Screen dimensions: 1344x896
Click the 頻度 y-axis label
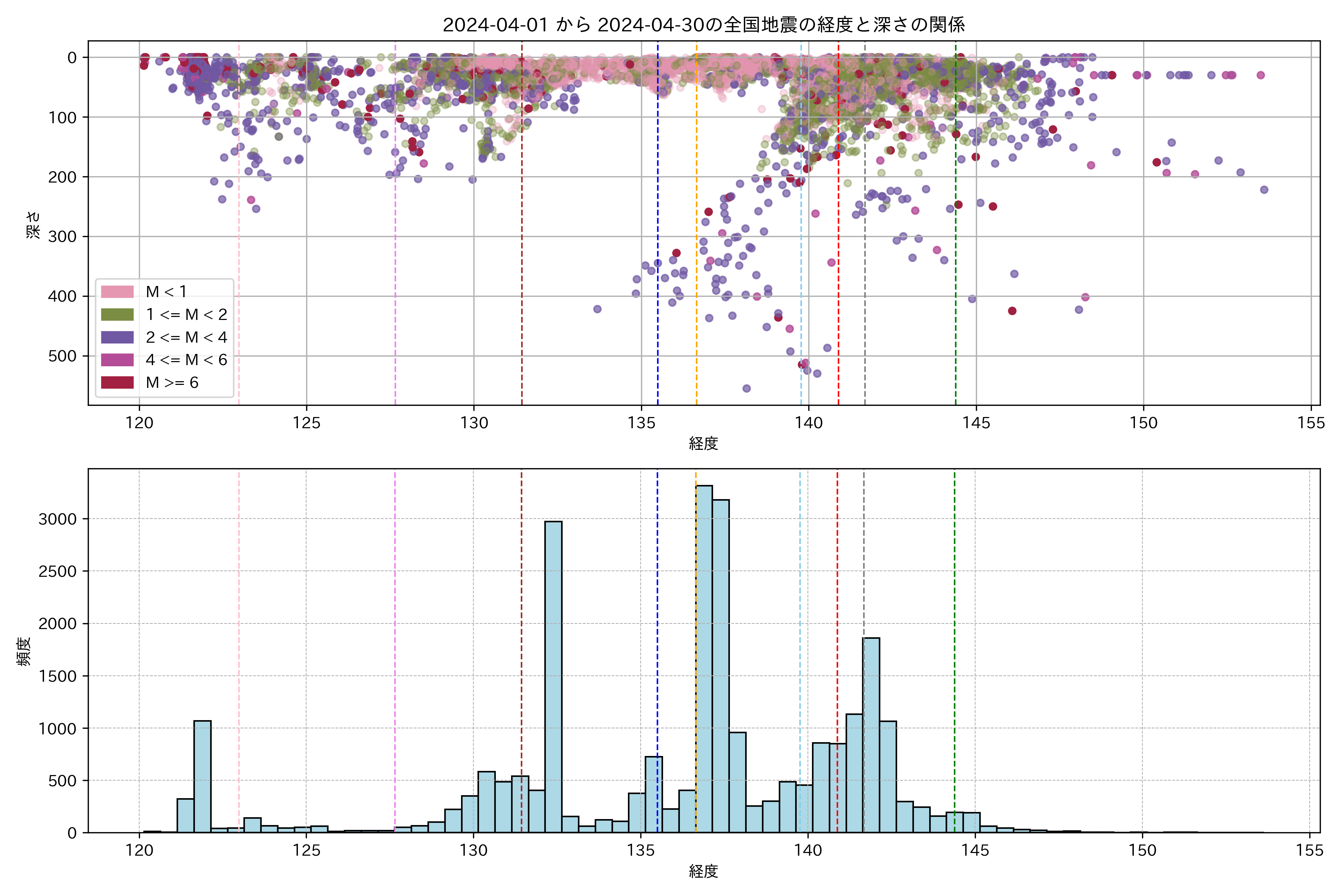click(24, 651)
